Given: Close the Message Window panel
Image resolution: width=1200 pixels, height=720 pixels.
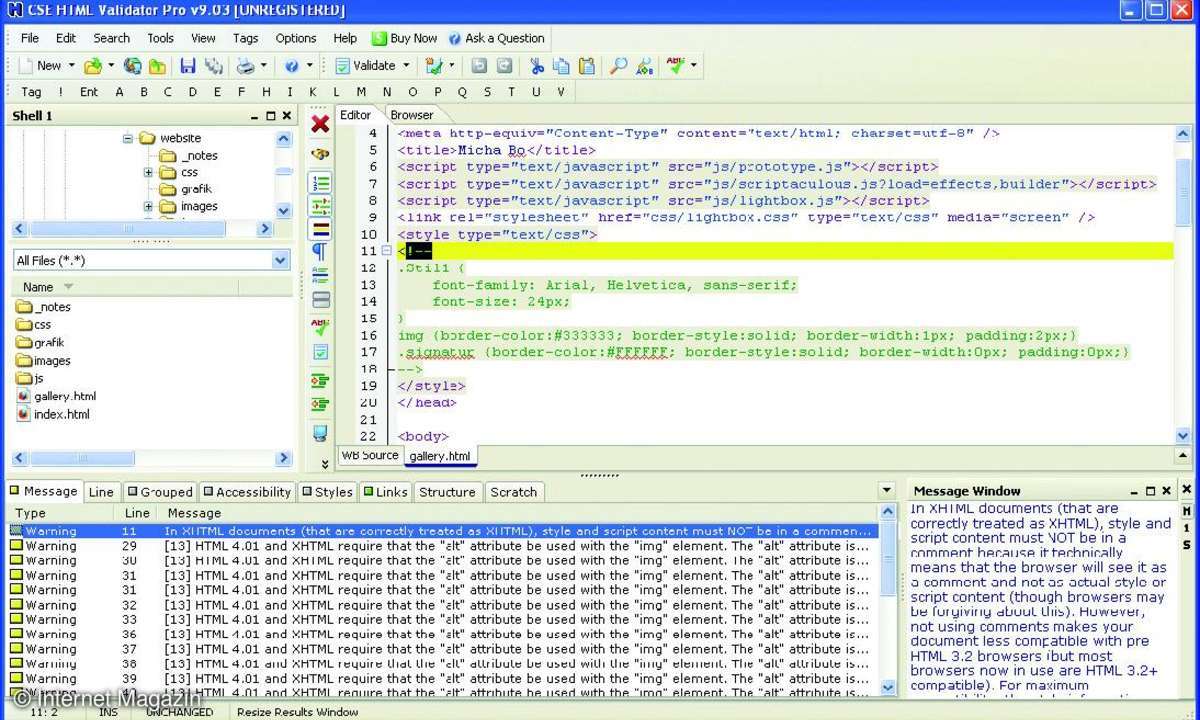Looking at the screenshot, I should (x=1167, y=491).
